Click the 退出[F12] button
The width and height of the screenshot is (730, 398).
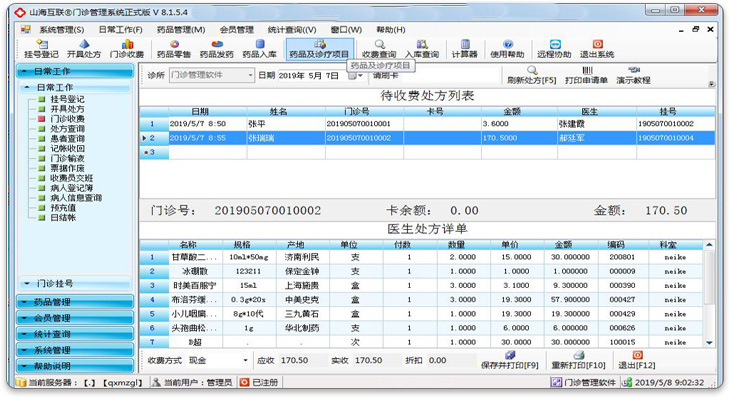[x=637, y=361]
